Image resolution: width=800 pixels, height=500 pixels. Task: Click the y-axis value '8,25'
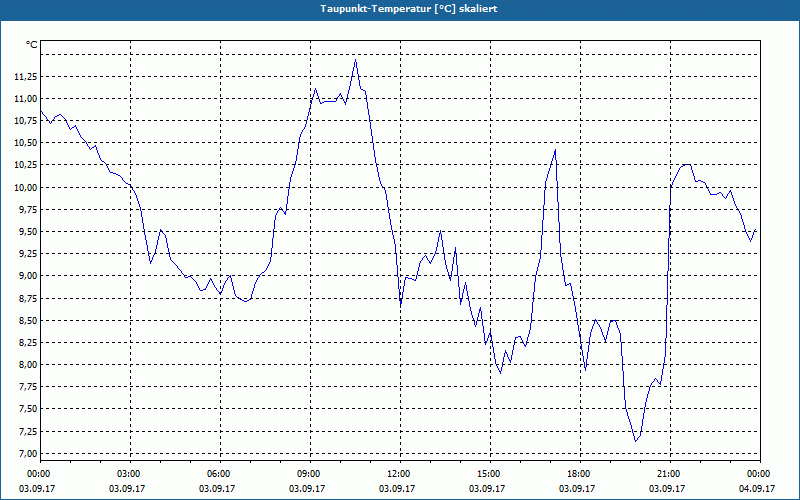click(x=27, y=342)
